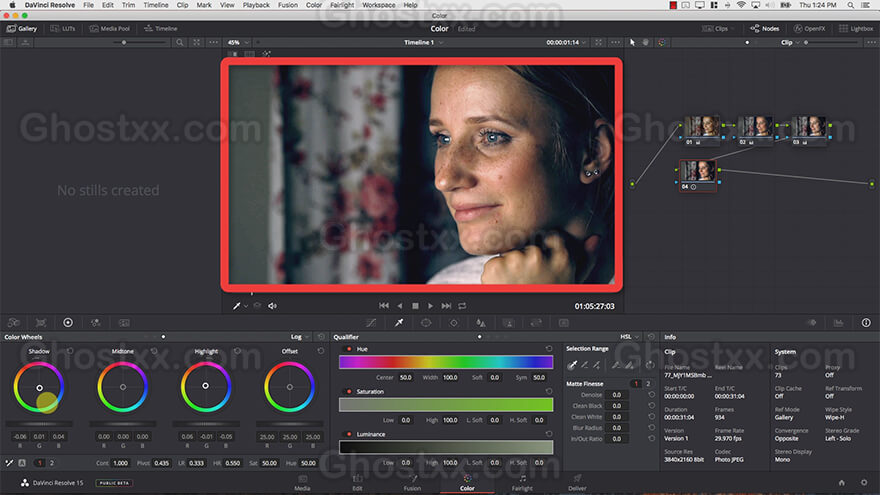Open the Tracker palette icon
The image size is (880, 495).
[453, 323]
